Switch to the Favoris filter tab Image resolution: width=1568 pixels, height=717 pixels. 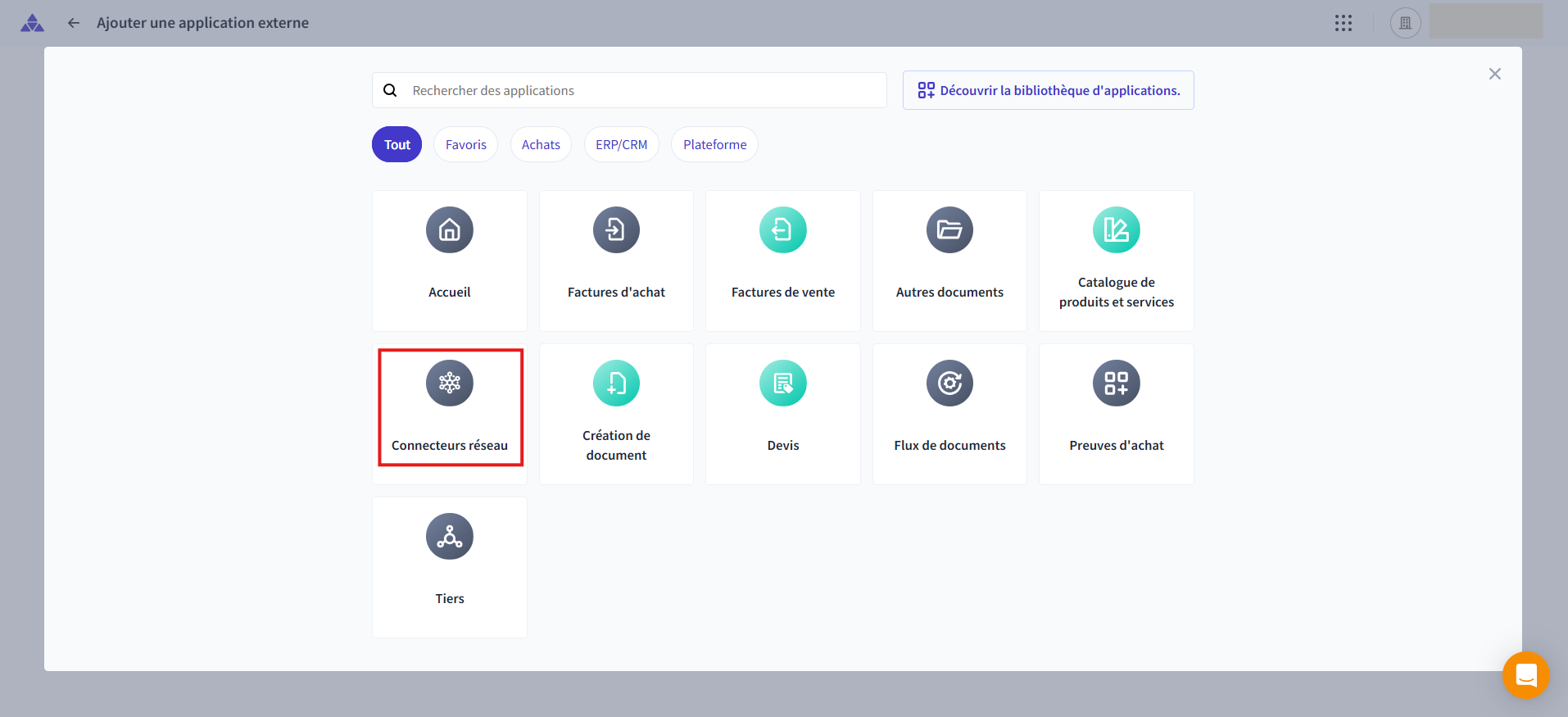click(465, 144)
